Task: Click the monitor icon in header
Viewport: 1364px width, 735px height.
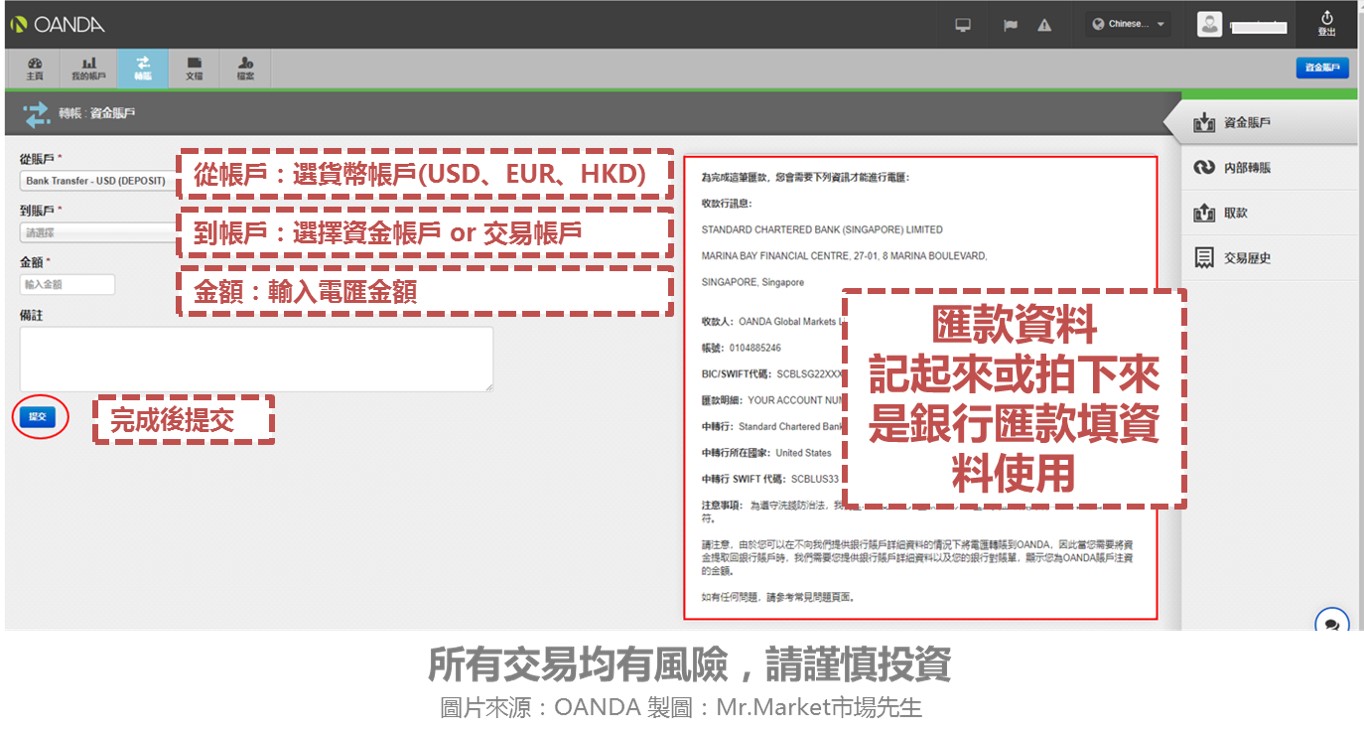Action: coord(963,25)
